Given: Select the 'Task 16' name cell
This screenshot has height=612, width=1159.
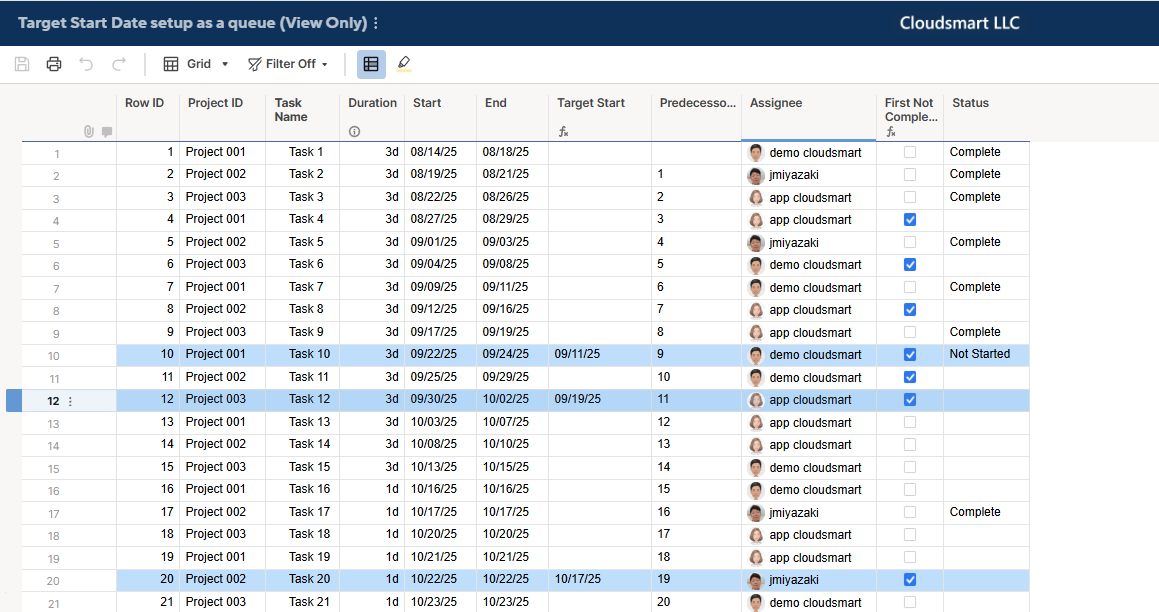Looking at the screenshot, I should (x=302, y=489).
